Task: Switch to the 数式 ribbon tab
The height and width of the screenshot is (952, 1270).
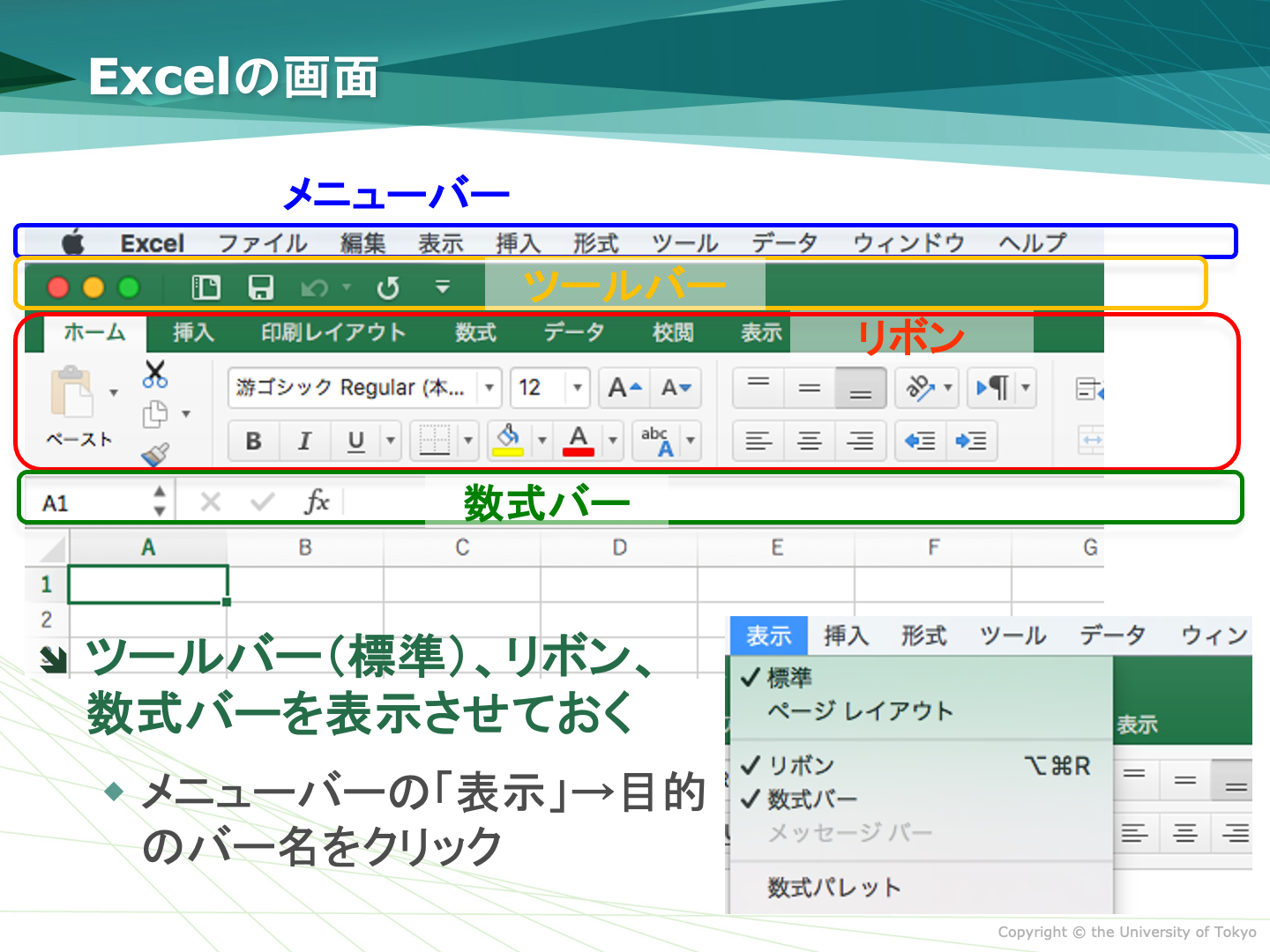Action: point(476,332)
